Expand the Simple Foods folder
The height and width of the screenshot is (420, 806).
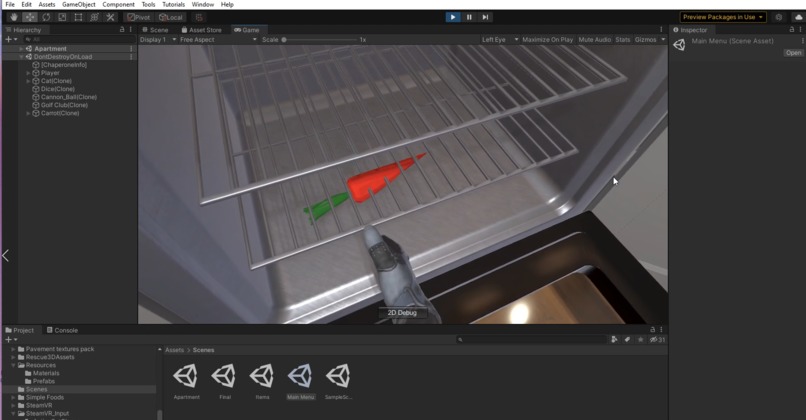coord(13,397)
